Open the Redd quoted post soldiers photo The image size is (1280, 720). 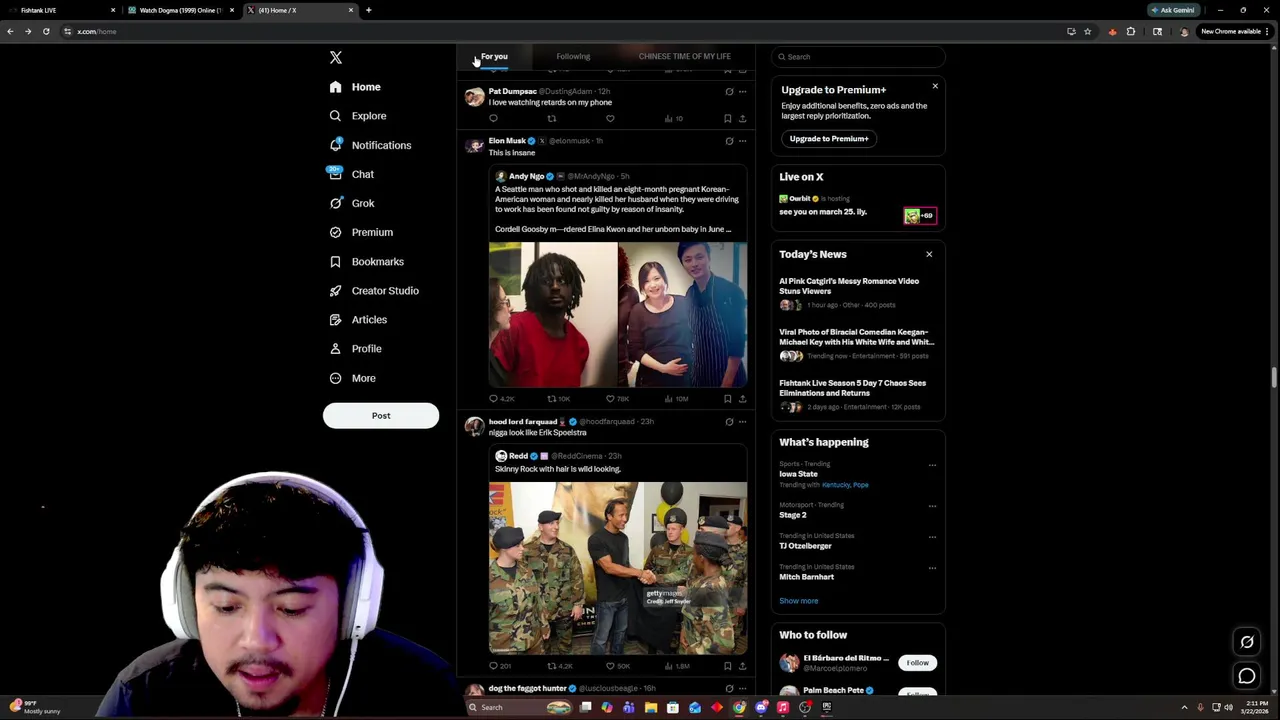coord(618,568)
